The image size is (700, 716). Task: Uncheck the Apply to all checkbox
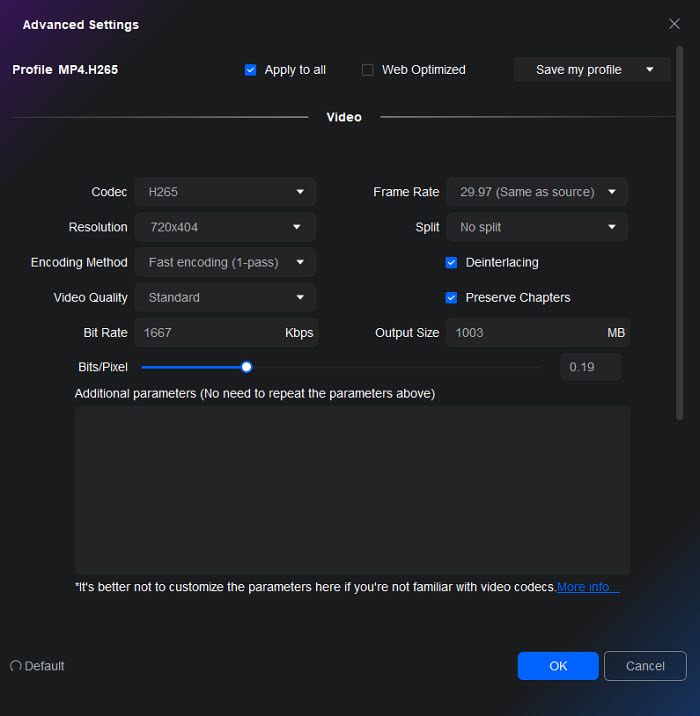point(250,70)
